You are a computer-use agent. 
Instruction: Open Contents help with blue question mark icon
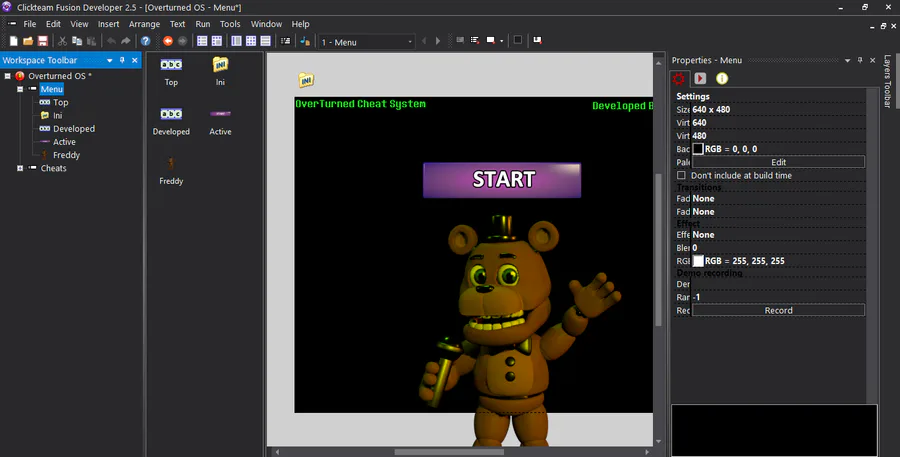146,41
